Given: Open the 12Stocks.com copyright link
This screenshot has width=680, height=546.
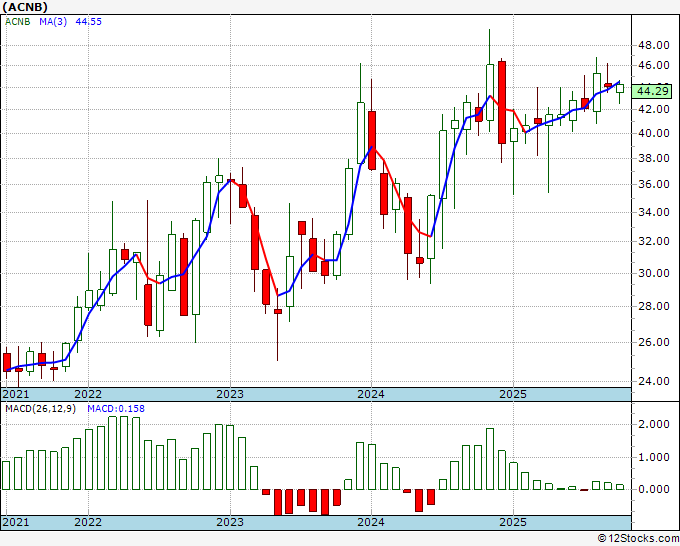Looking at the screenshot, I should 638,539.
